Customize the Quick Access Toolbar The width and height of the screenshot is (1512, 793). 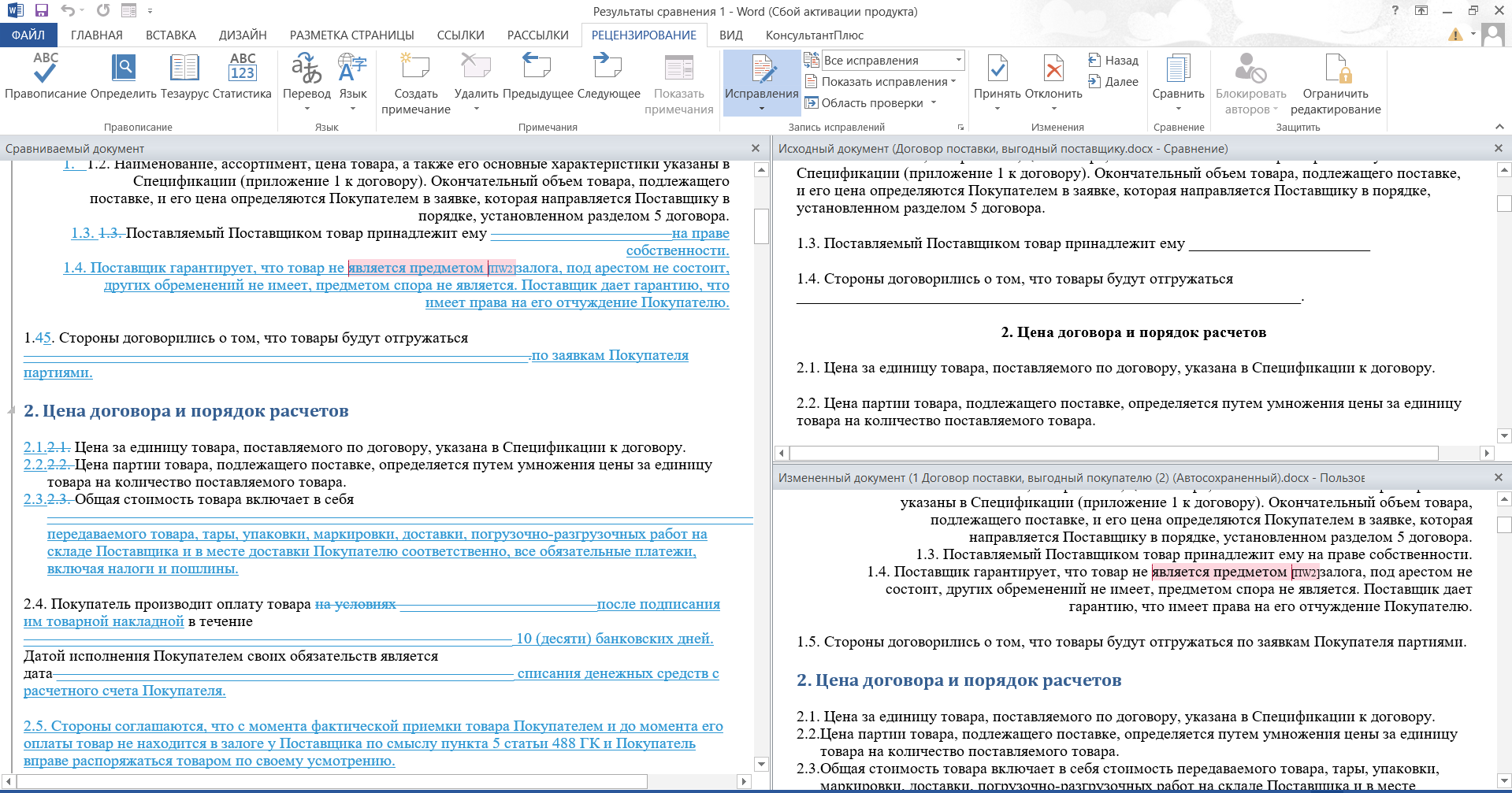[150, 11]
